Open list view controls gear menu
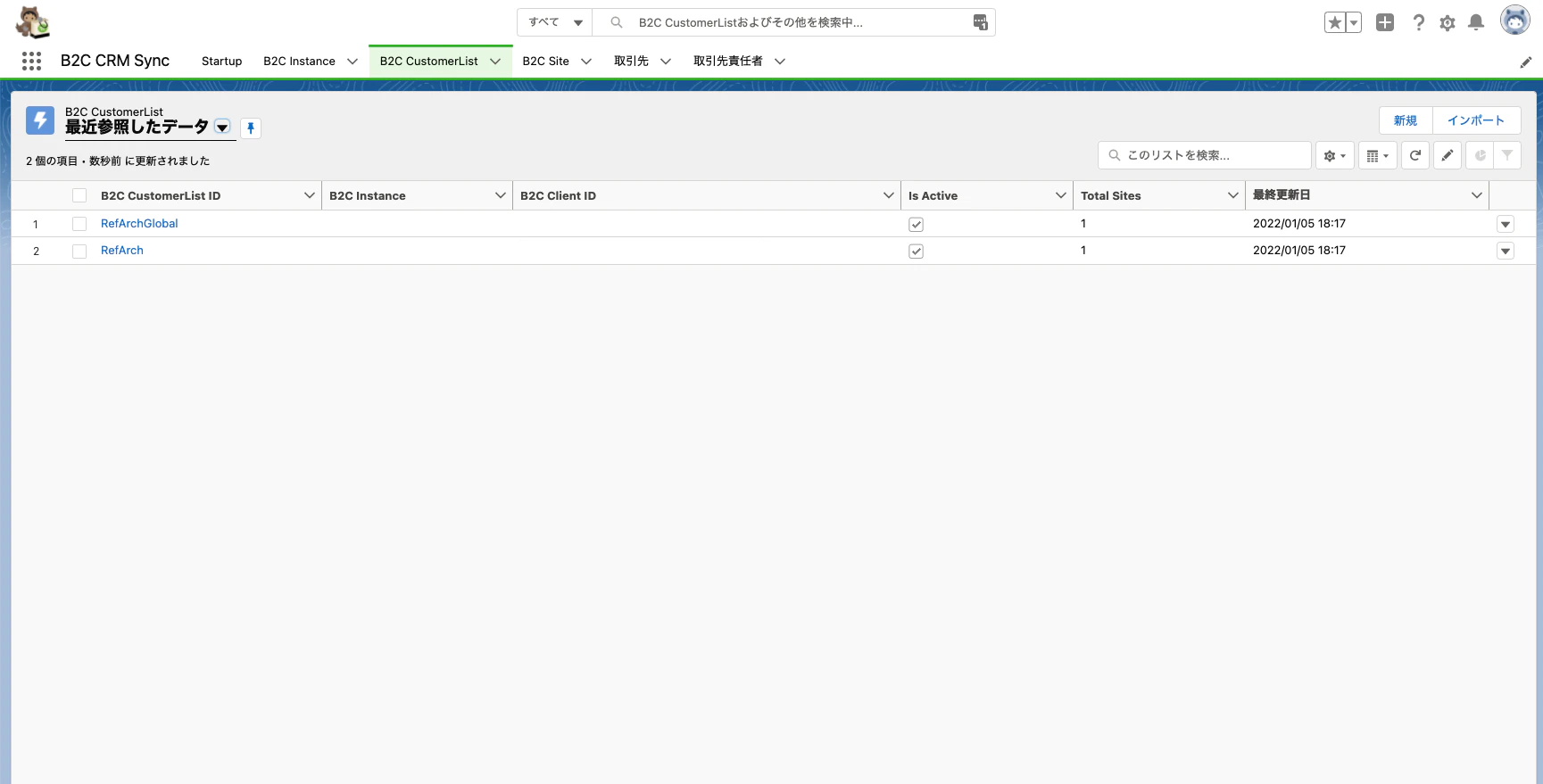 1335,155
